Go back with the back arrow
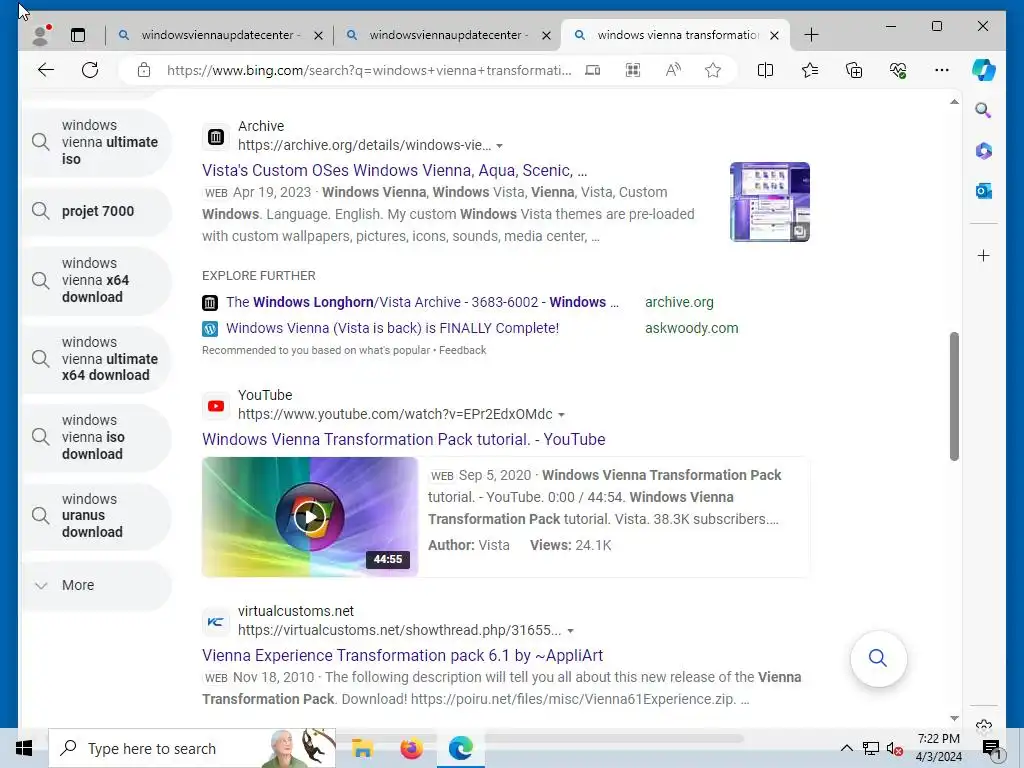The height and width of the screenshot is (768, 1024). pos(46,70)
